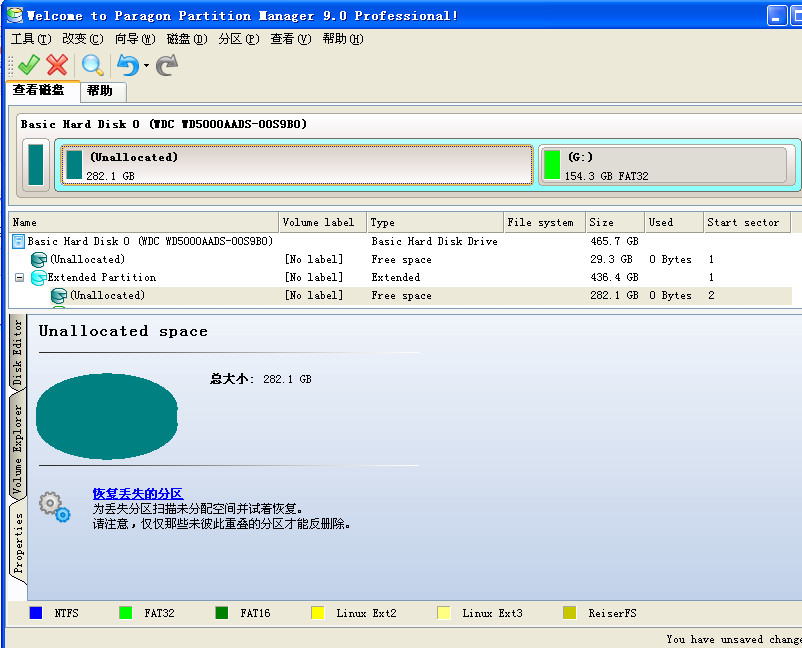802x648 pixels.
Task: Switch to the 帮助 tab
Action: [101, 90]
